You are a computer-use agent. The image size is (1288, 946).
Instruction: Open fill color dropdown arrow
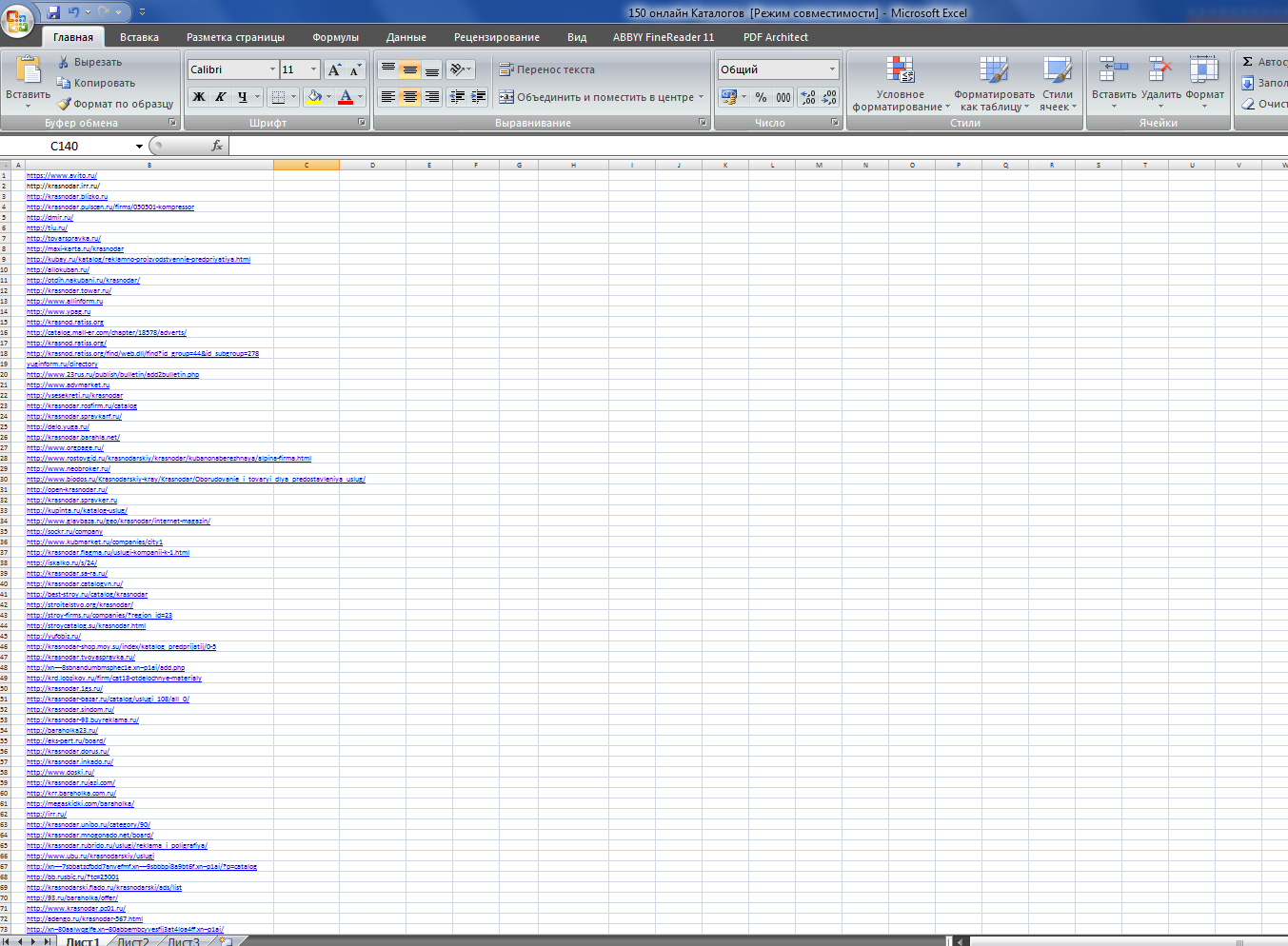(329, 97)
